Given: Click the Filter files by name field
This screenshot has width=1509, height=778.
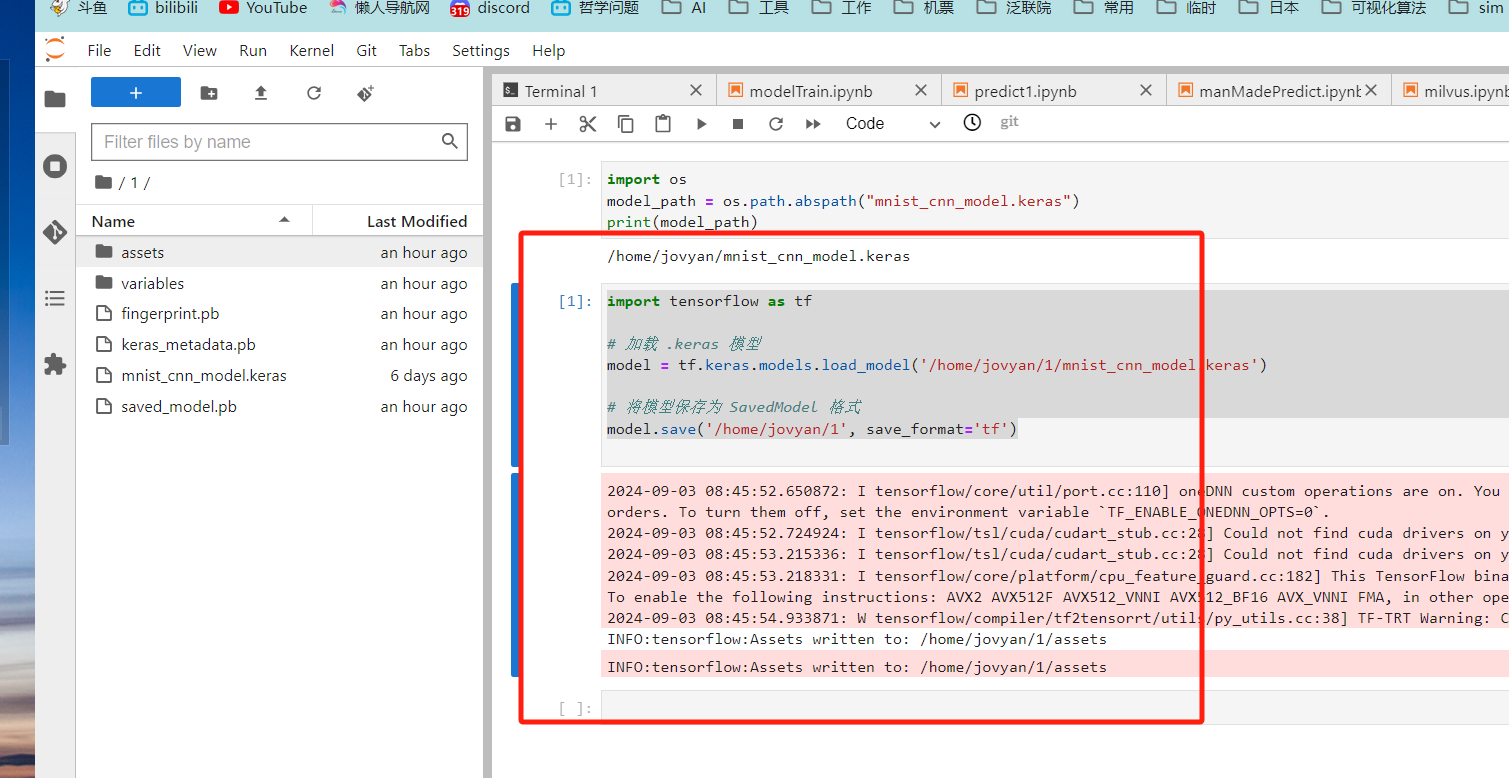Looking at the screenshot, I should tap(279, 142).
